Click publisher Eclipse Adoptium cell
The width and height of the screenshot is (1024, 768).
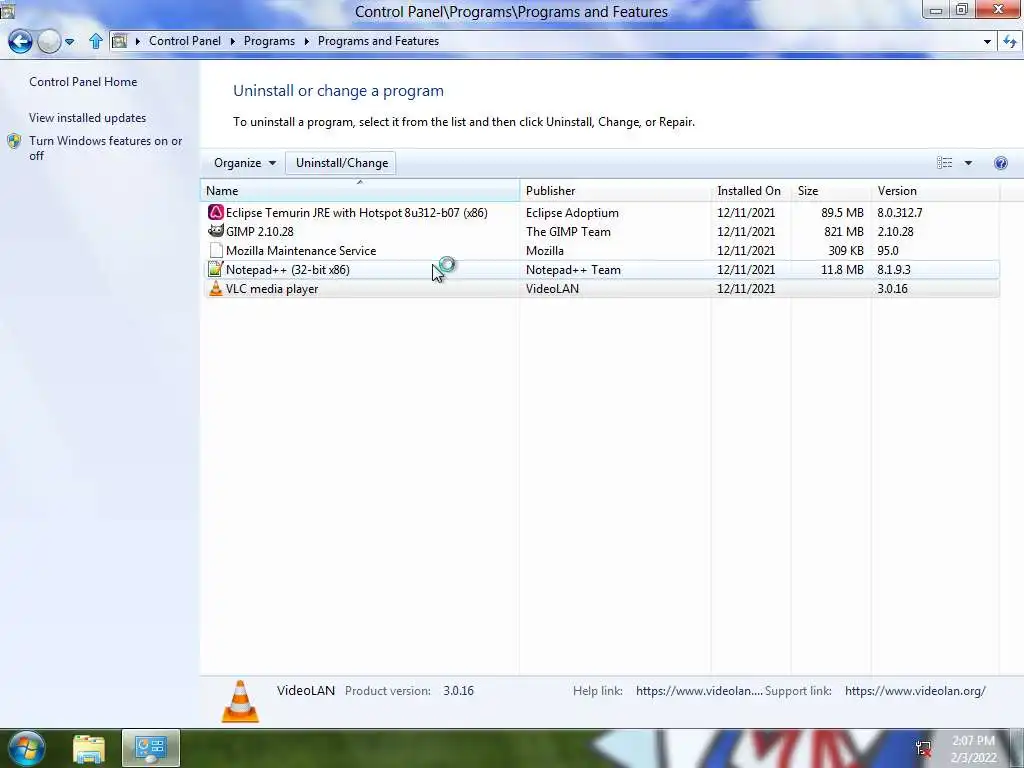[572, 212]
